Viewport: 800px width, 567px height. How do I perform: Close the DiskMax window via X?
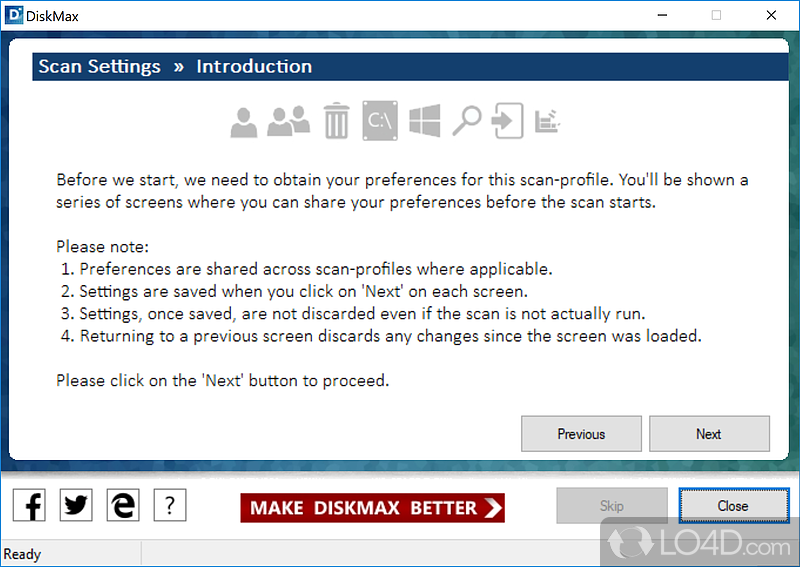pyautogui.click(x=771, y=15)
